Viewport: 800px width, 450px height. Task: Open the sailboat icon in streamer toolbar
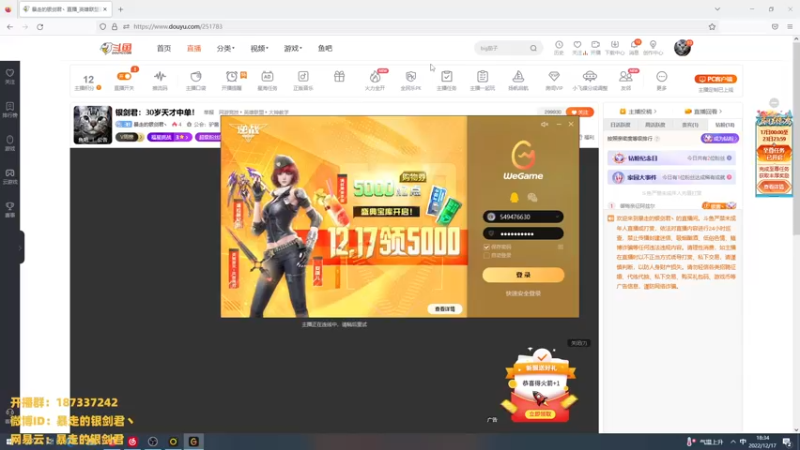[x=518, y=77]
